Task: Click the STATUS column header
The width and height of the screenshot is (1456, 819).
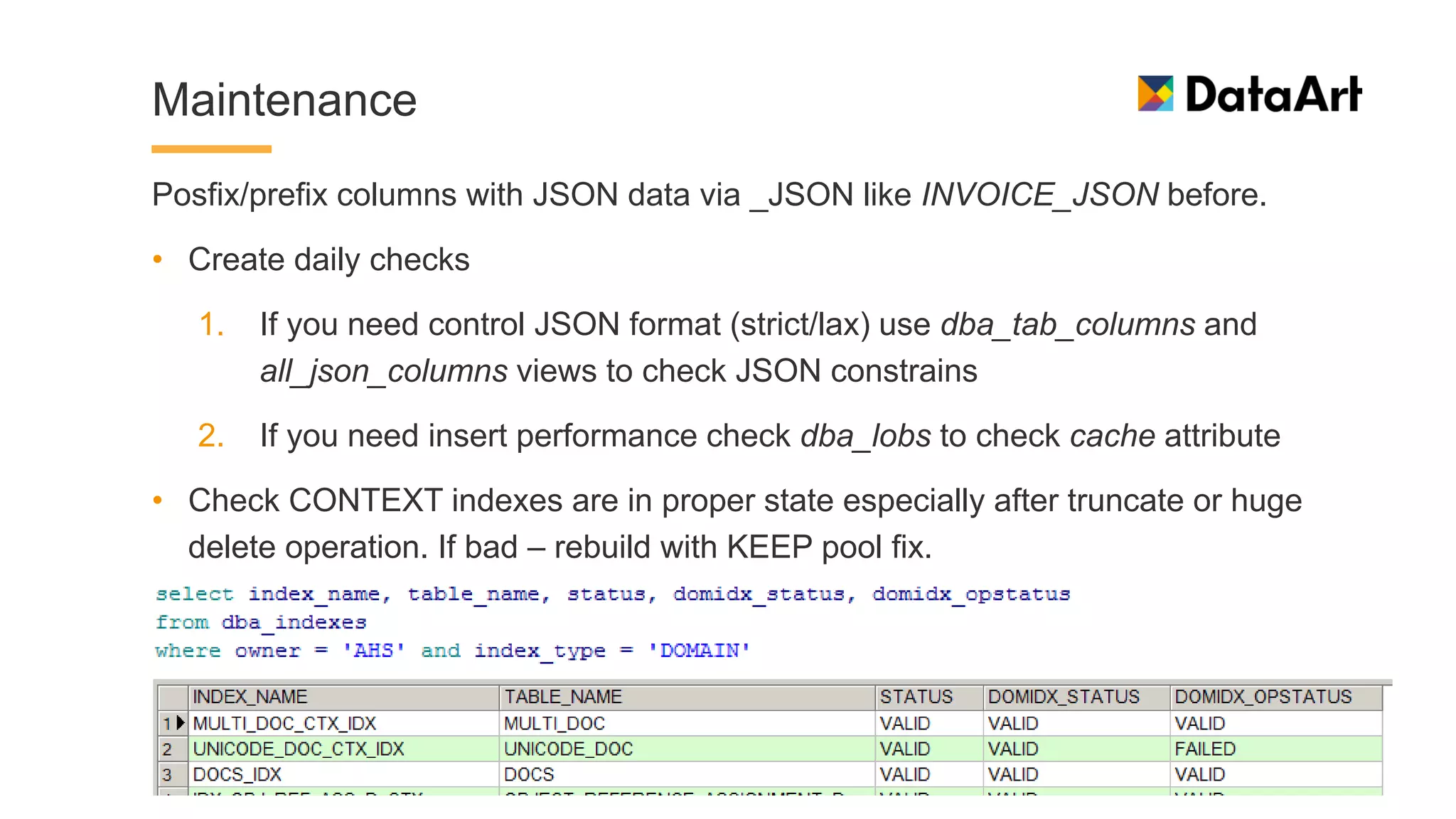Action: (x=929, y=697)
